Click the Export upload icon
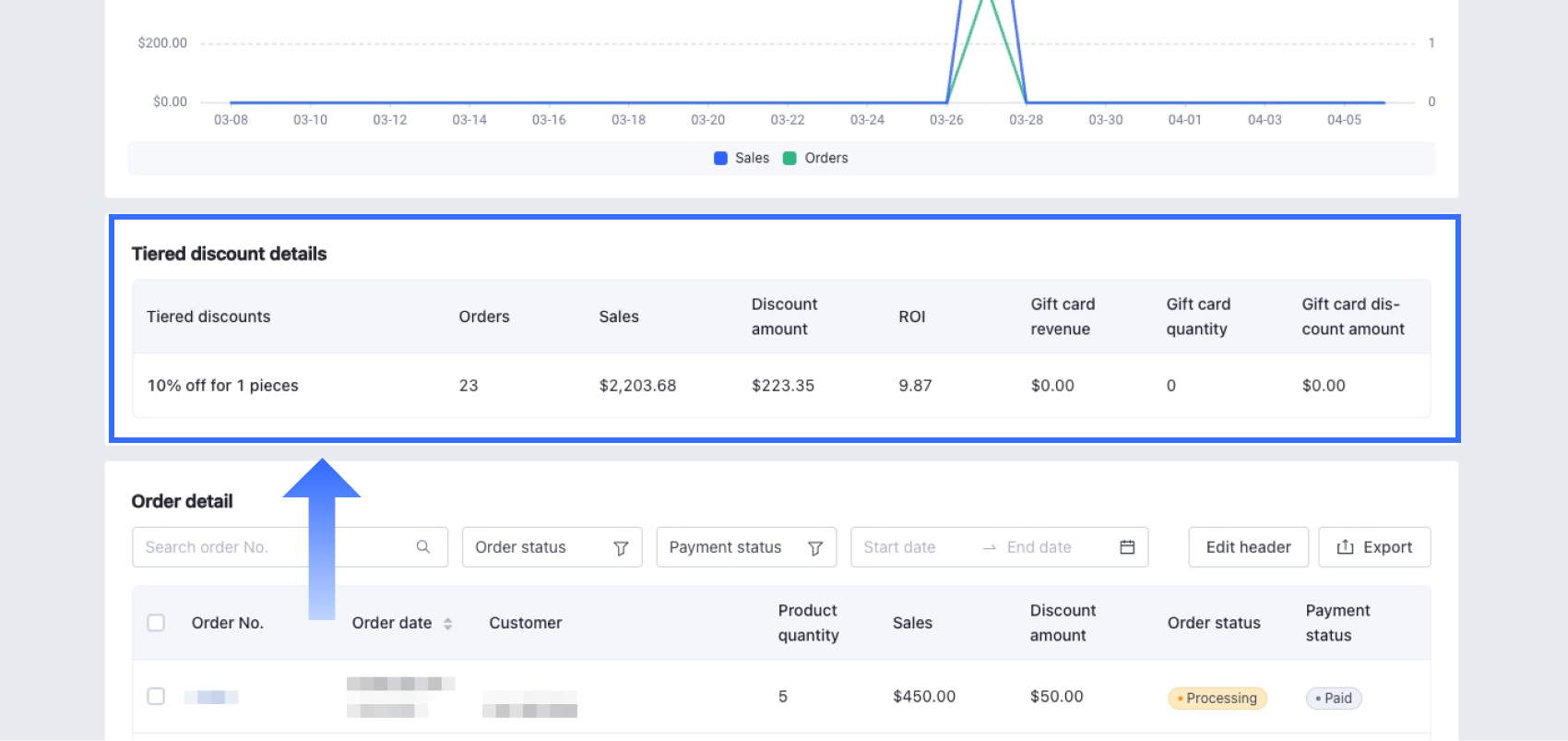 [1345, 547]
